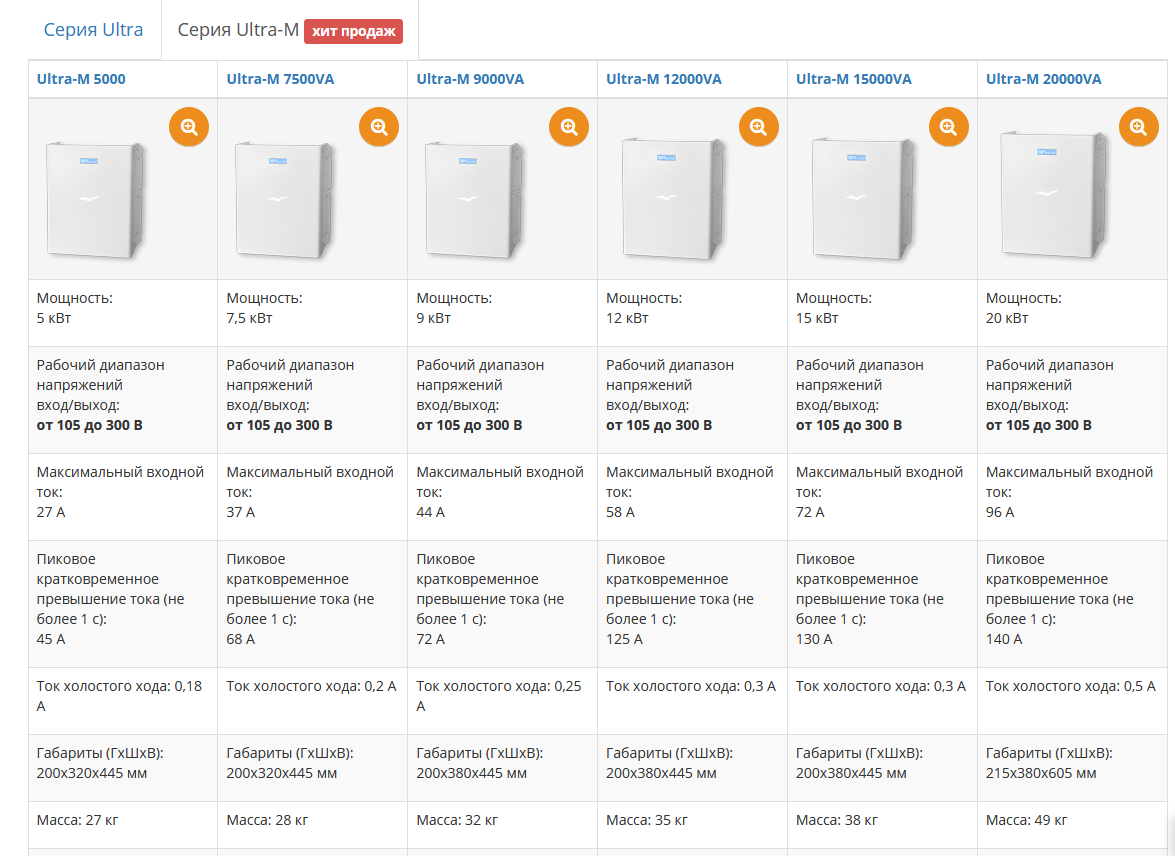Image resolution: width=1175 pixels, height=856 pixels.
Task: Open the Ultra-M 15000VA product link
Action: 854,79
